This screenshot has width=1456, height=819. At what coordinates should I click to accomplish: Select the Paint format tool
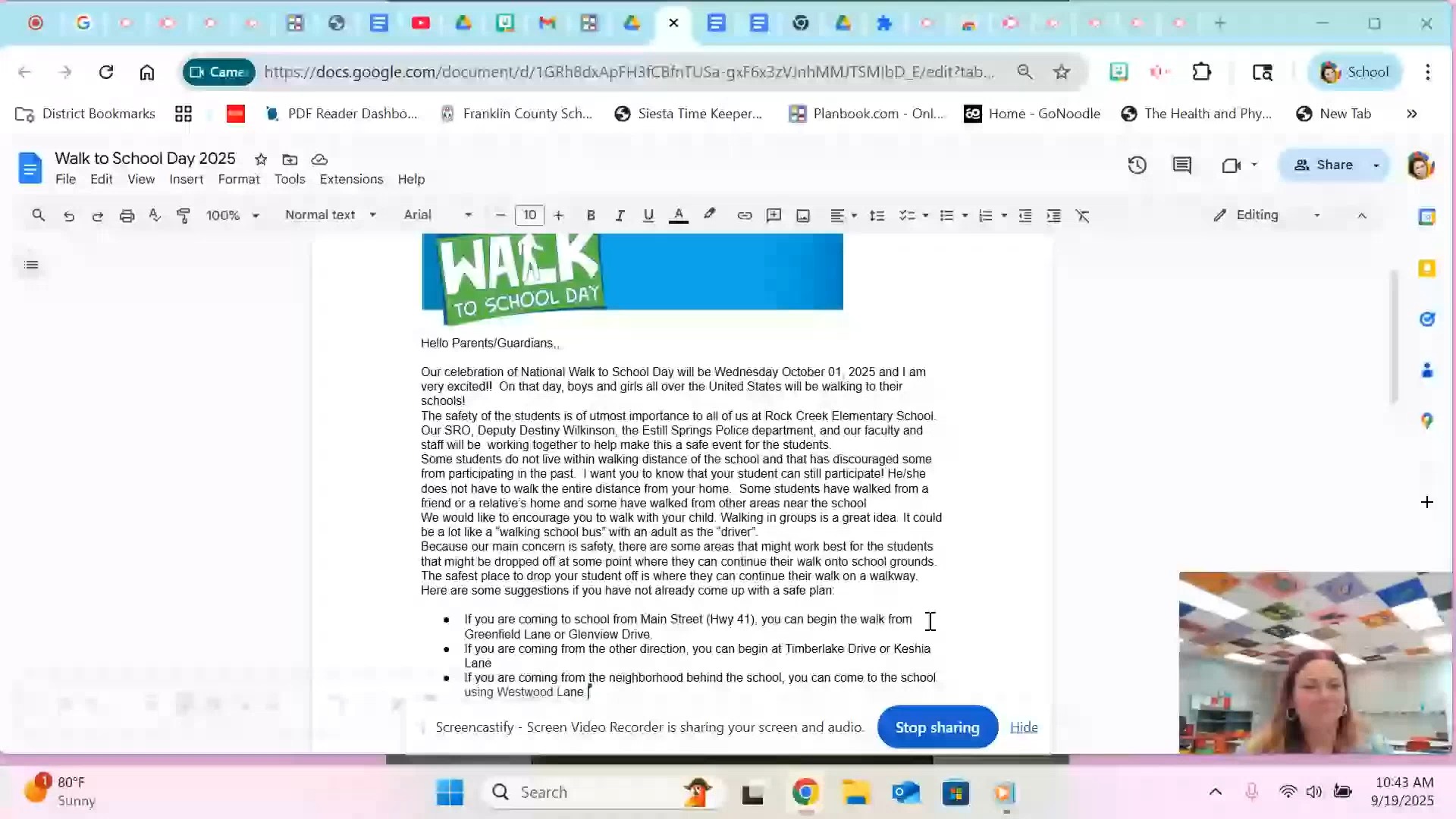click(184, 216)
